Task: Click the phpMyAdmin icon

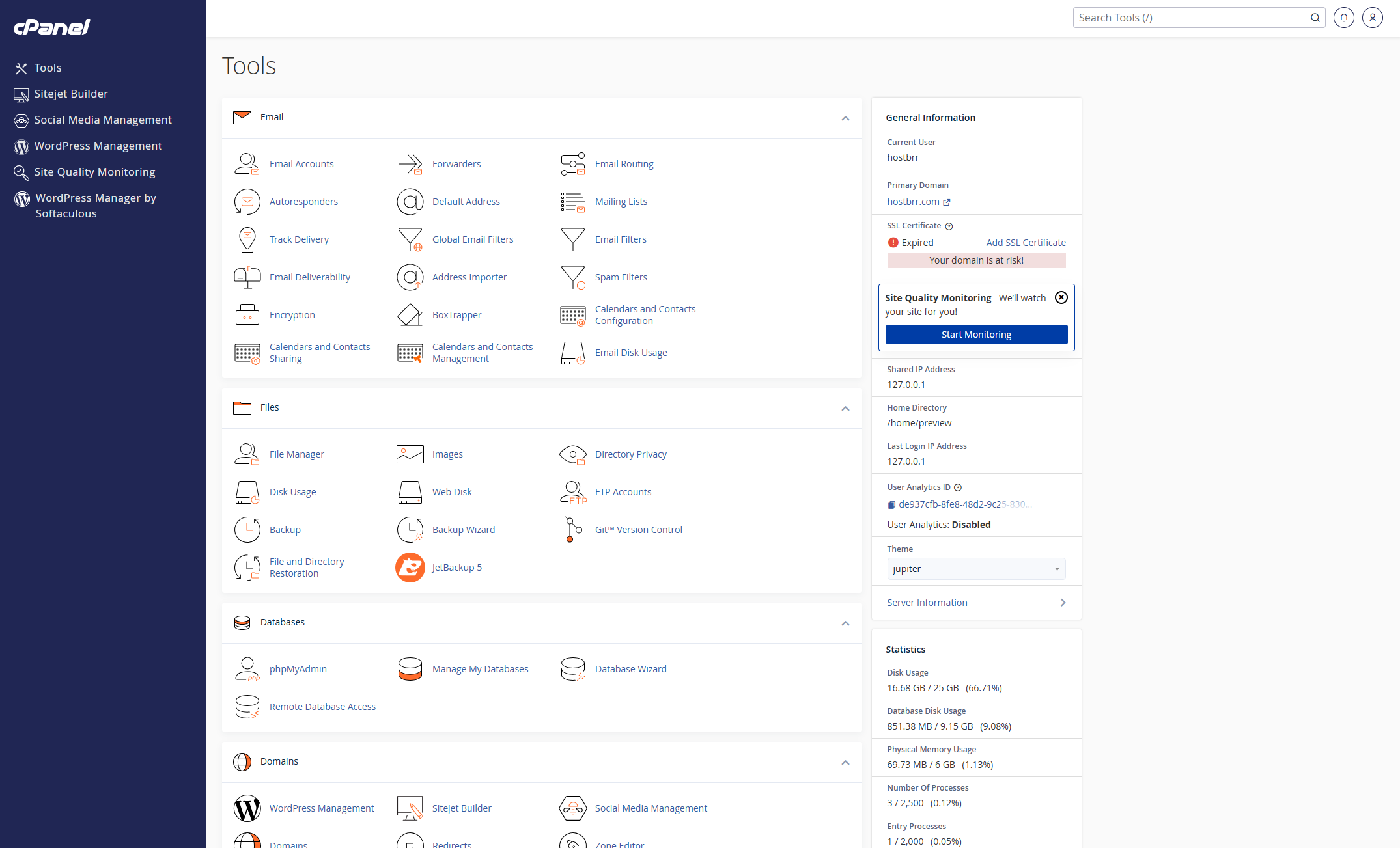Action: (247, 669)
